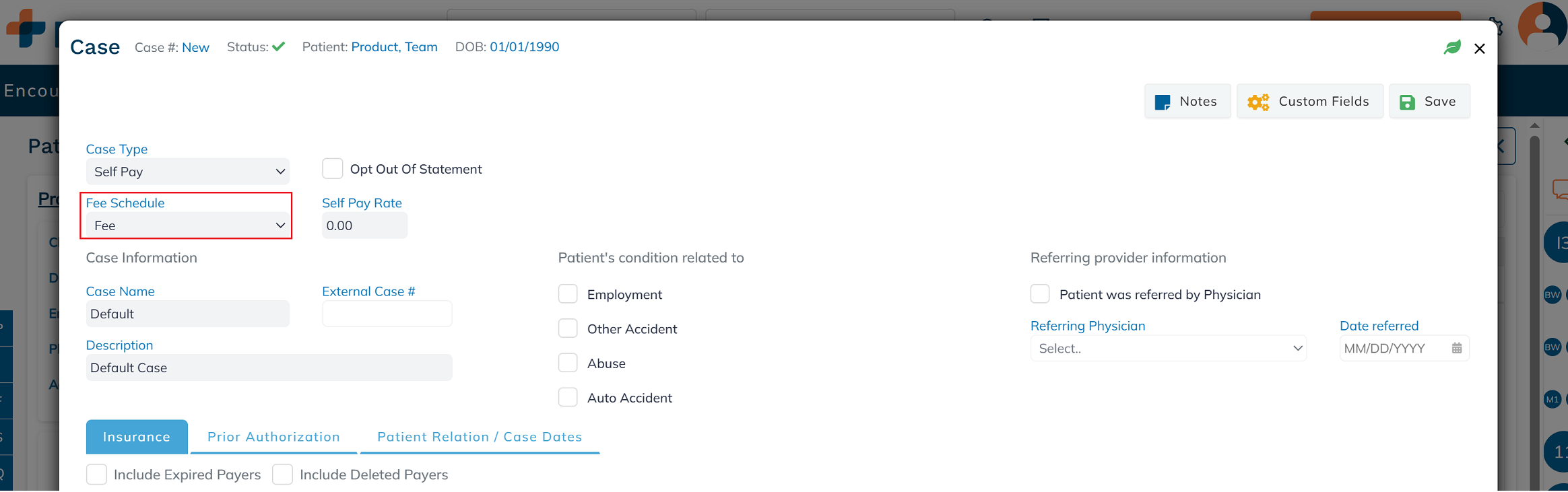1568x492 pixels.
Task: Close the Case dialog with X
Action: click(1479, 48)
